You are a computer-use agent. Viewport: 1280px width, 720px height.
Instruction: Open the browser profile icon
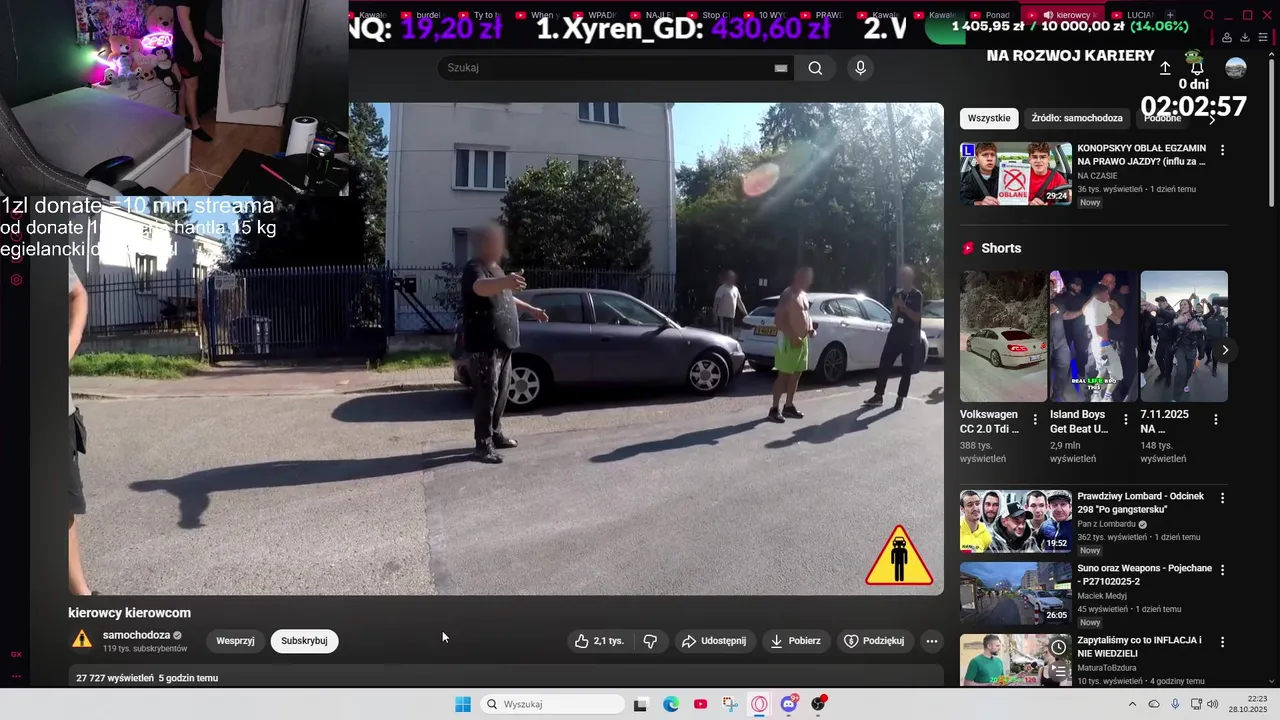tap(1226, 37)
